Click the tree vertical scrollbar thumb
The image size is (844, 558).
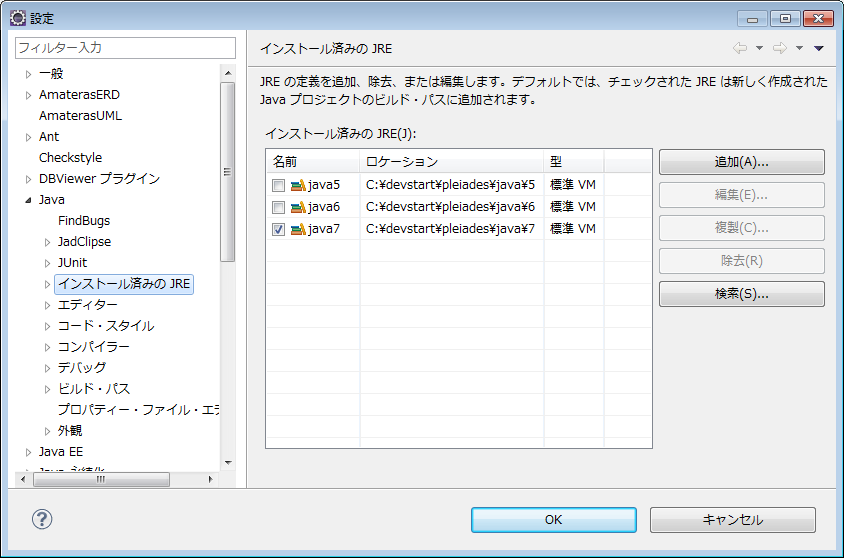point(228,172)
